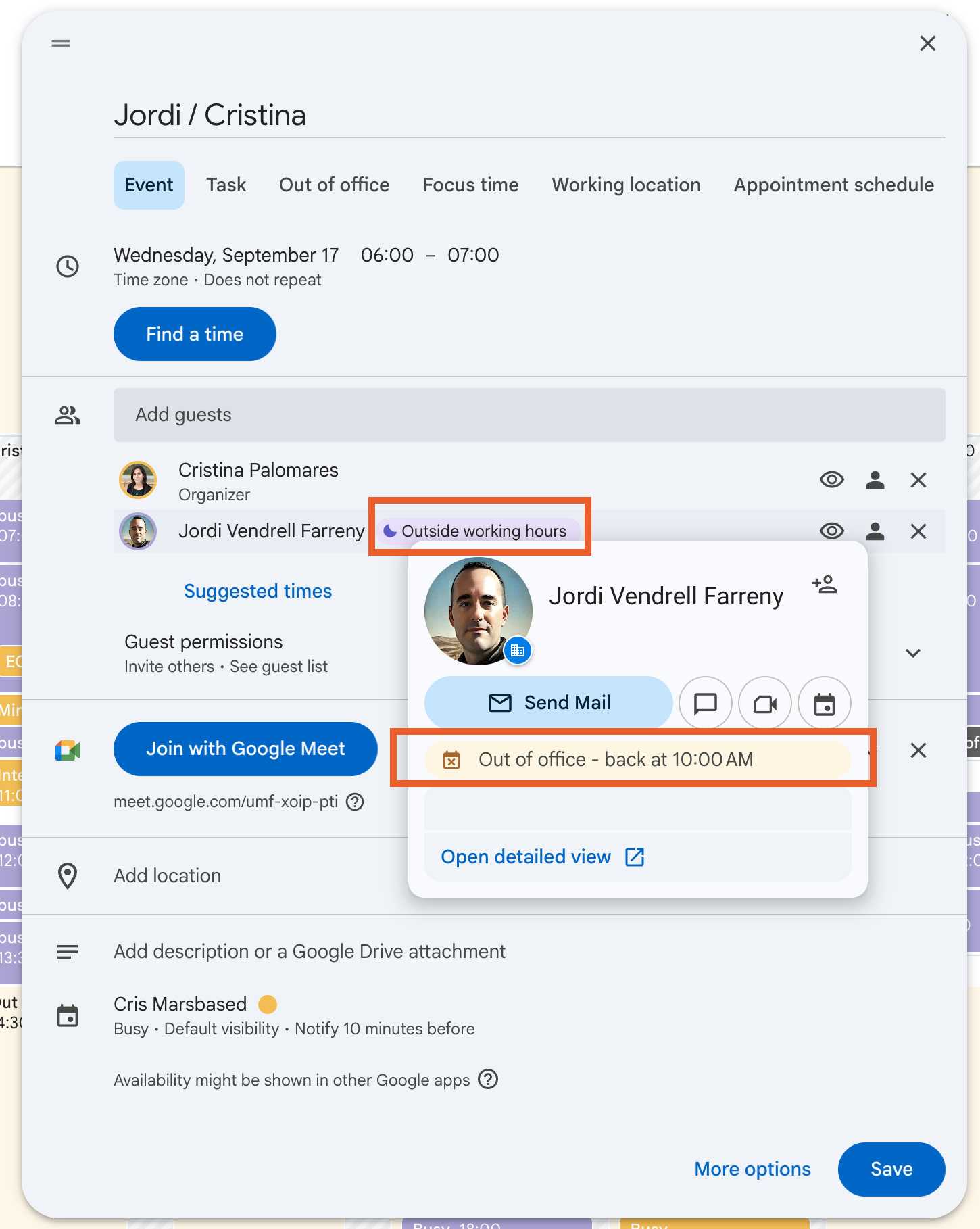Open Suggested times link

point(258,591)
